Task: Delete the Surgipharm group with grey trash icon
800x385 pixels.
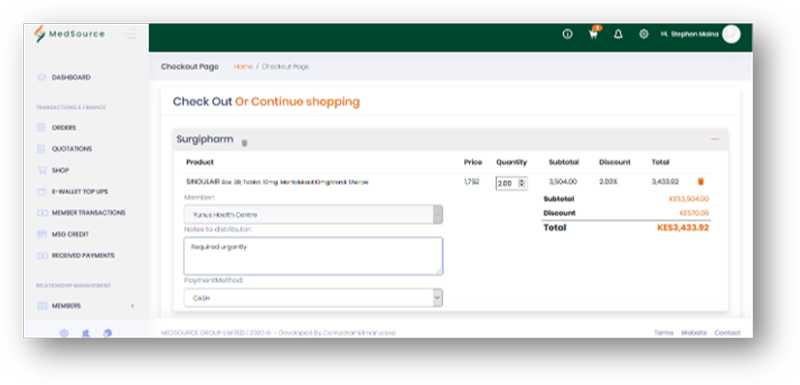Action: 244,143
